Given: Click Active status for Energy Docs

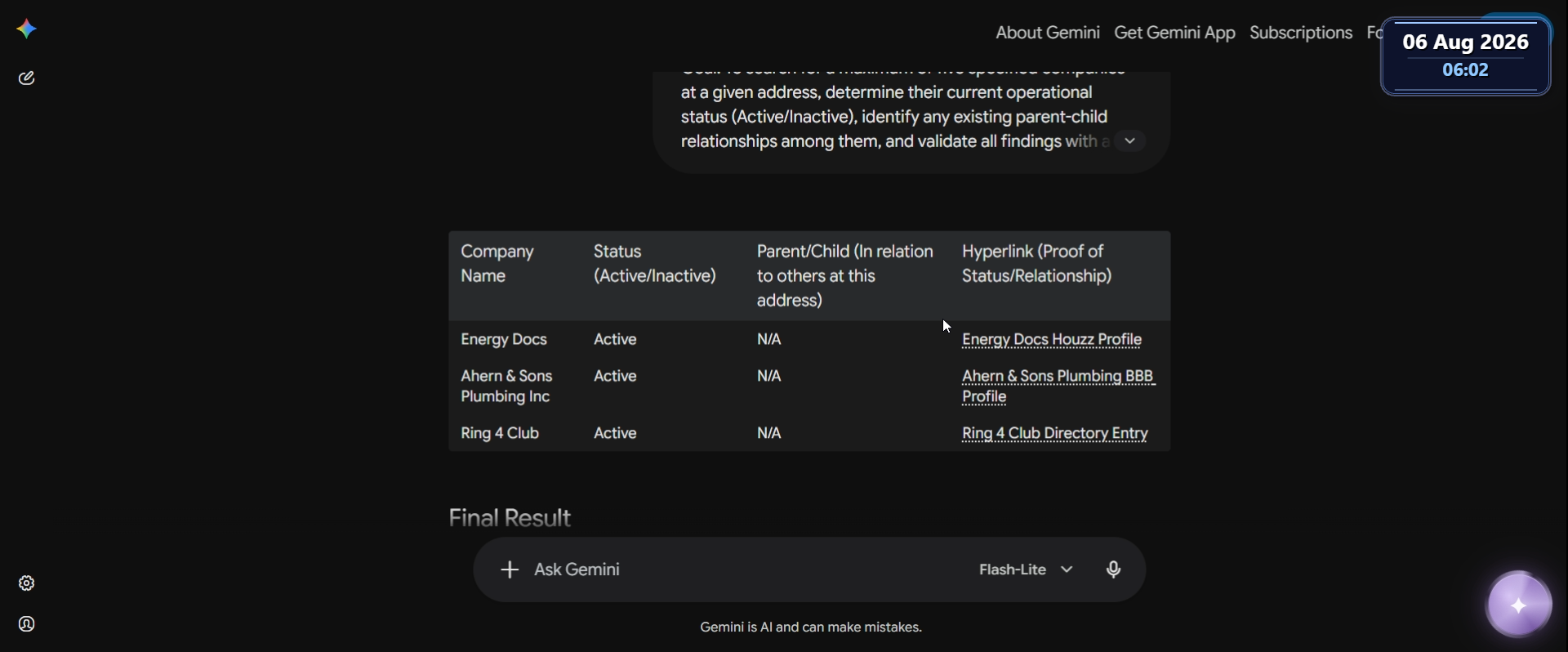Looking at the screenshot, I should [615, 340].
